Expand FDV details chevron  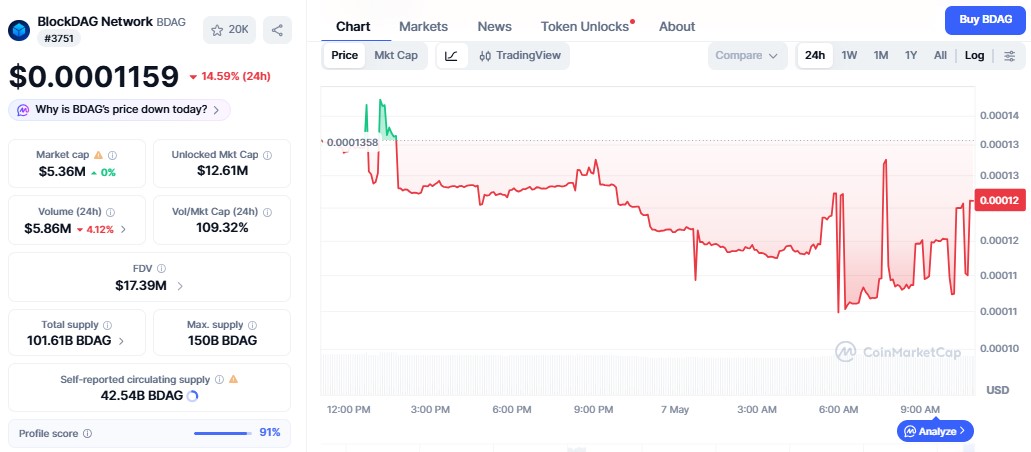pos(180,286)
